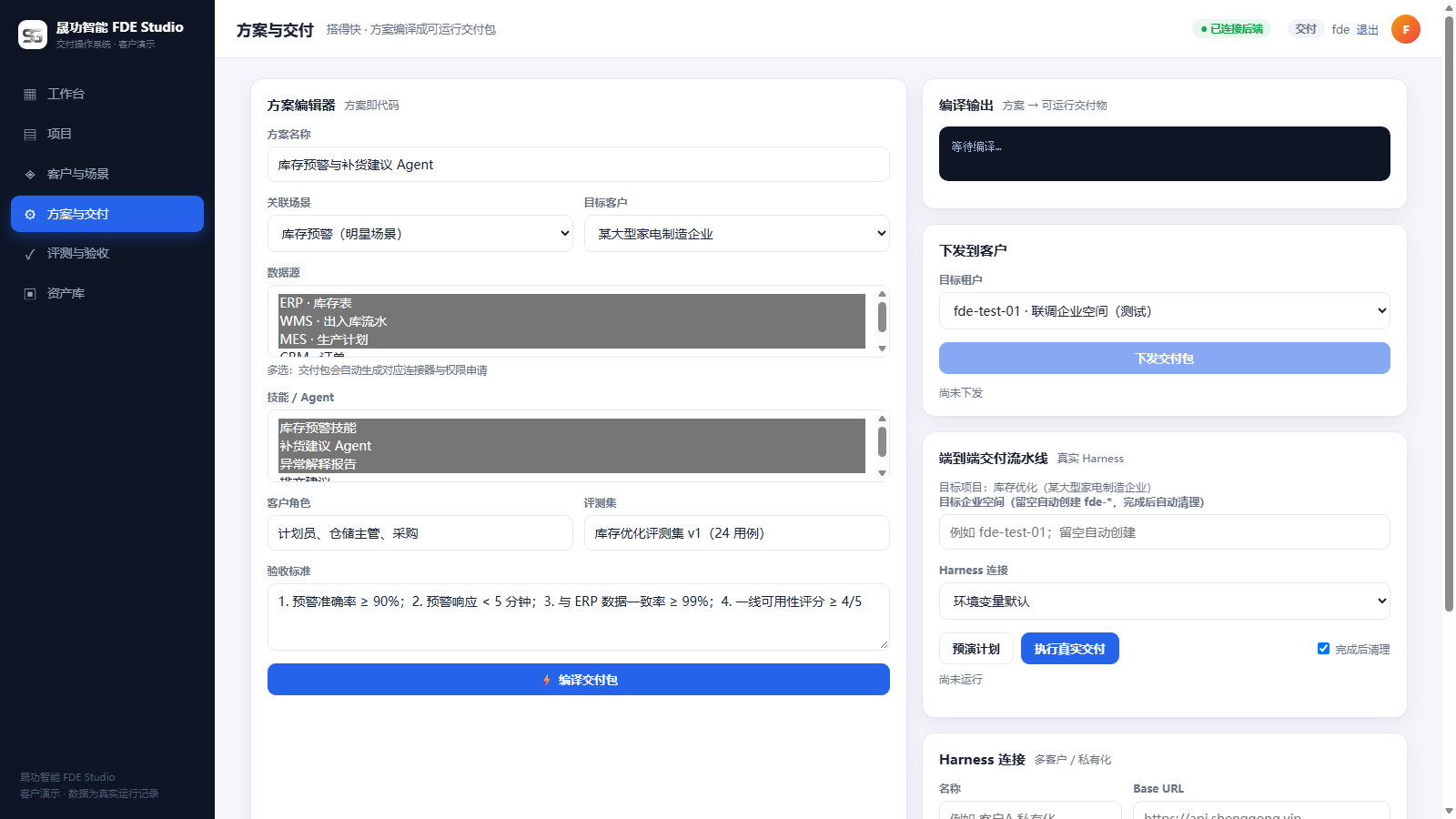Select 'WMS · 出入库流水' data source

pos(571,321)
